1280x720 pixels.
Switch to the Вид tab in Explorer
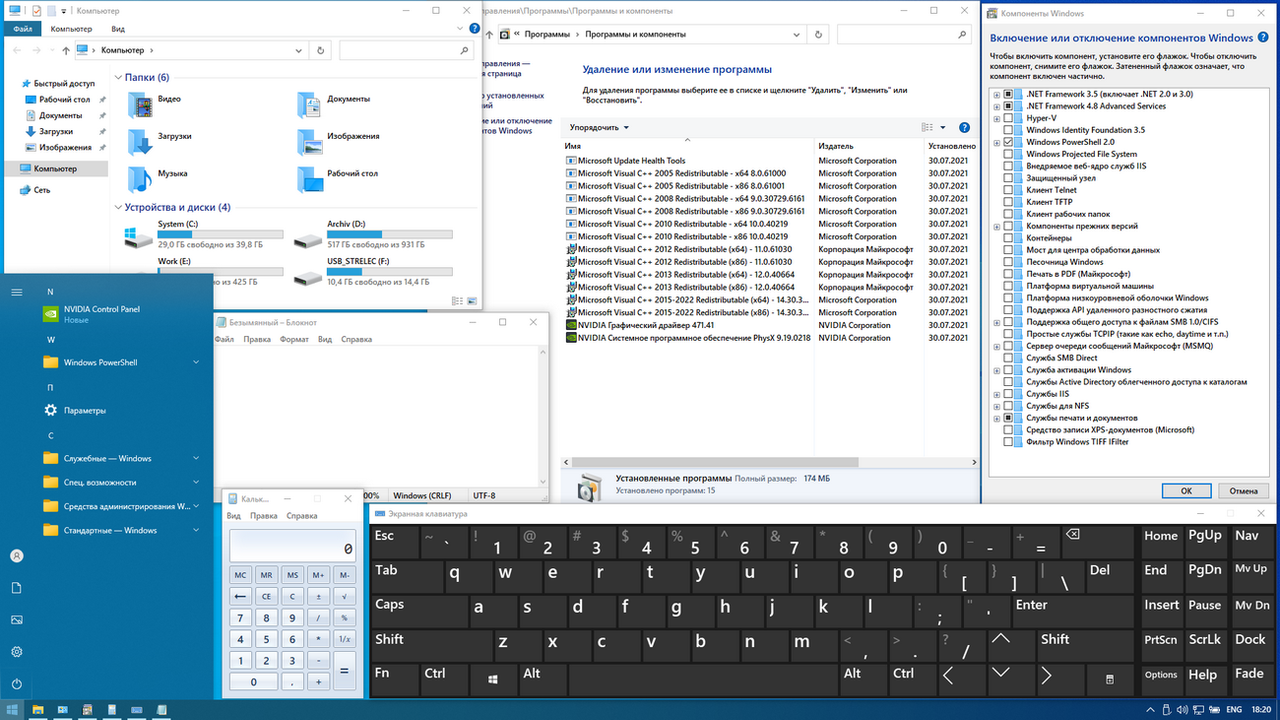[118, 29]
